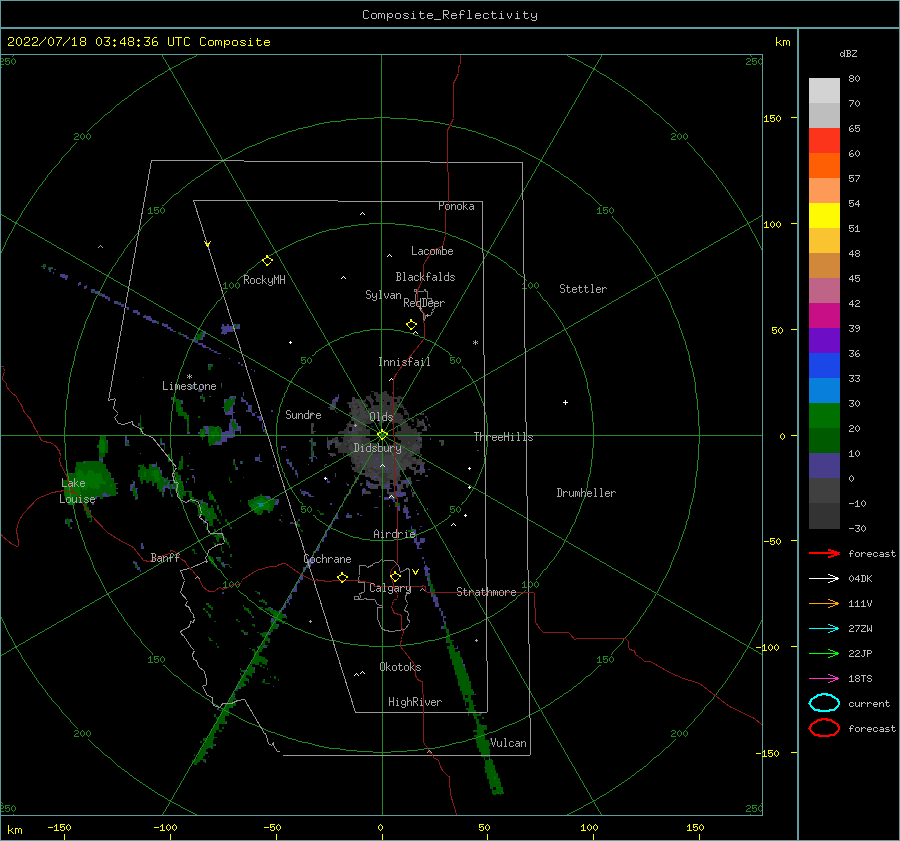Click the red forecast ellipse icon
900x841 pixels.
(x=824, y=728)
